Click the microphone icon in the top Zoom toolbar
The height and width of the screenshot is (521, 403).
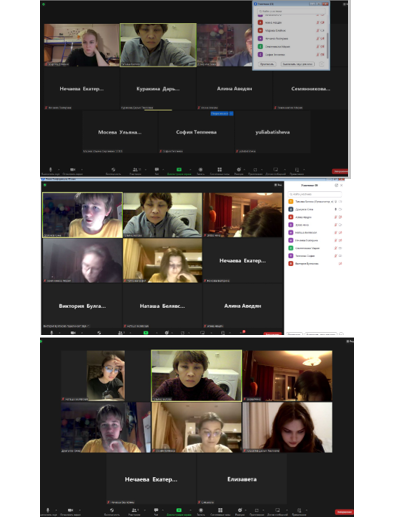[x=51, y=169]
